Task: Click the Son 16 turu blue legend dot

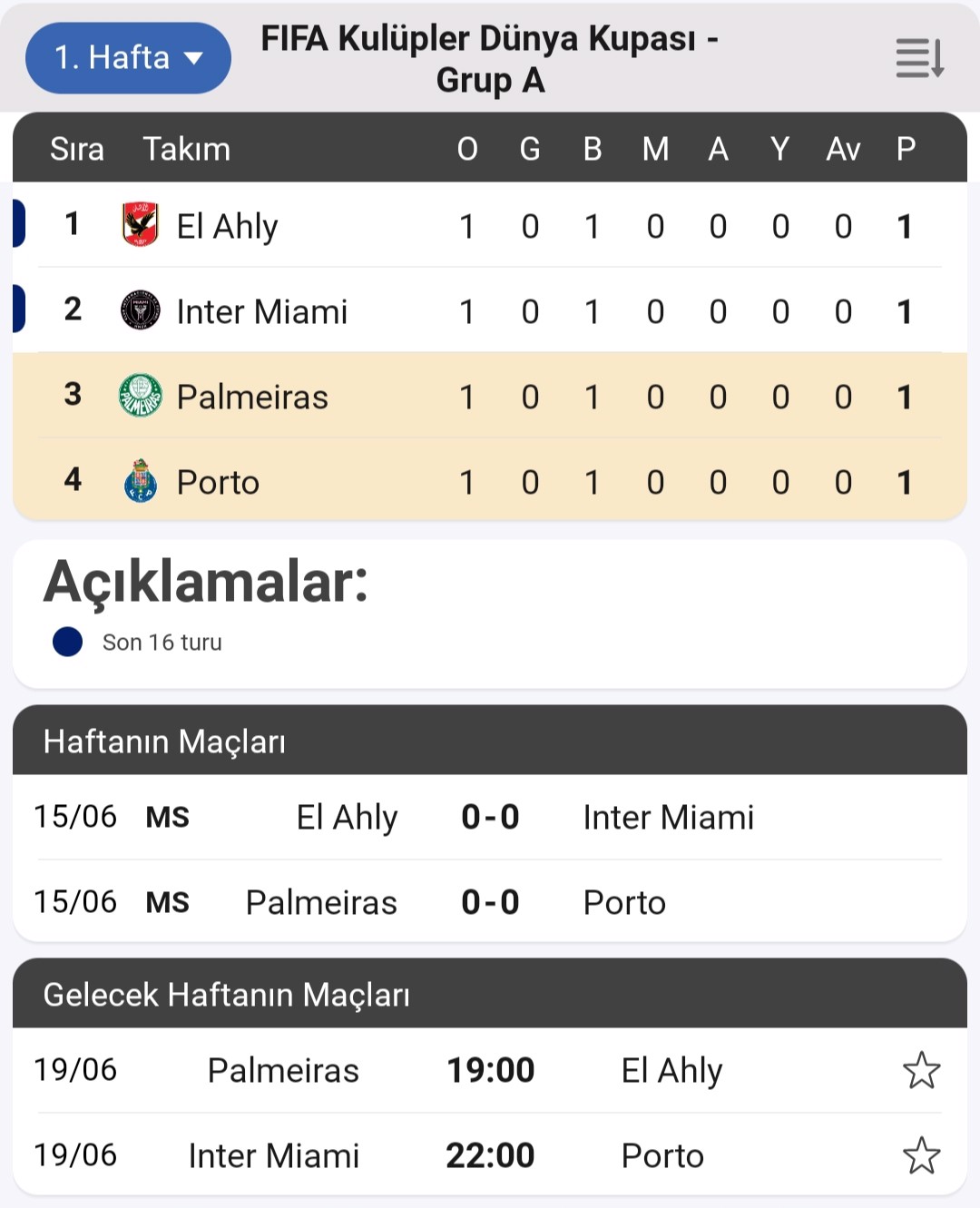Action: 68,642
